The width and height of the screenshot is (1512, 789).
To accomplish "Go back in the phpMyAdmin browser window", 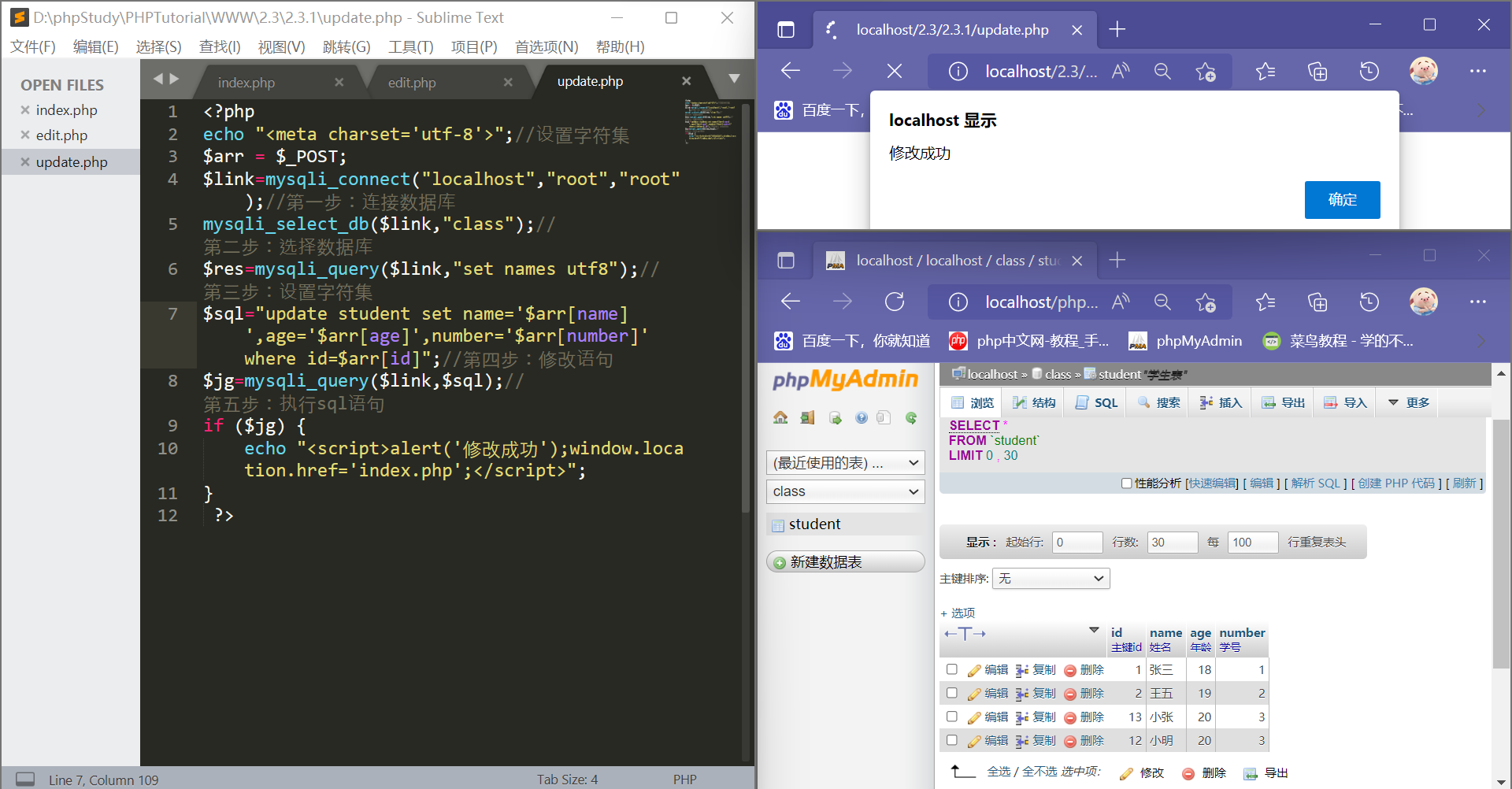I will click(791, 302).
